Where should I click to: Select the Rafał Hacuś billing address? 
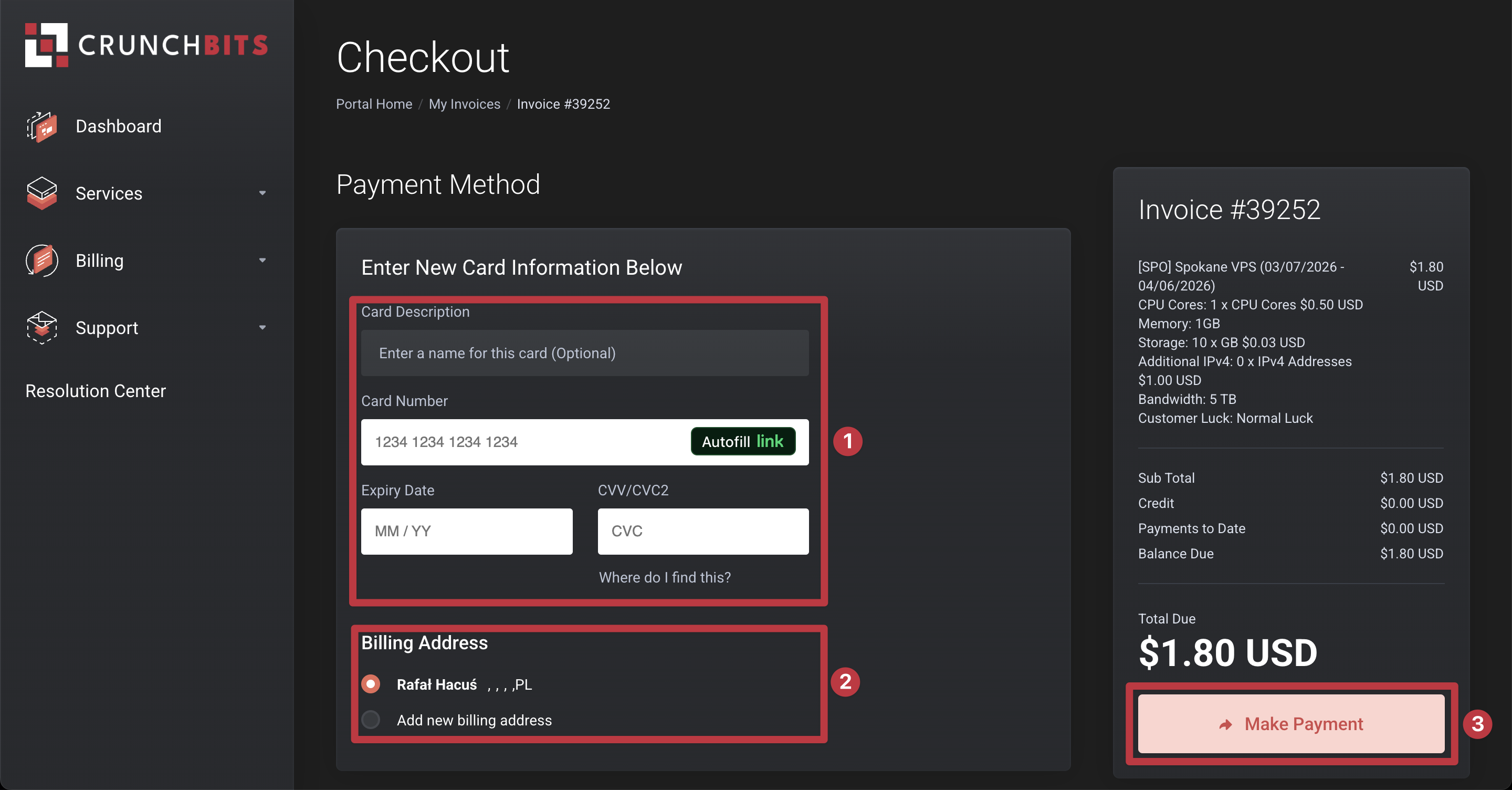pos(371,684)
